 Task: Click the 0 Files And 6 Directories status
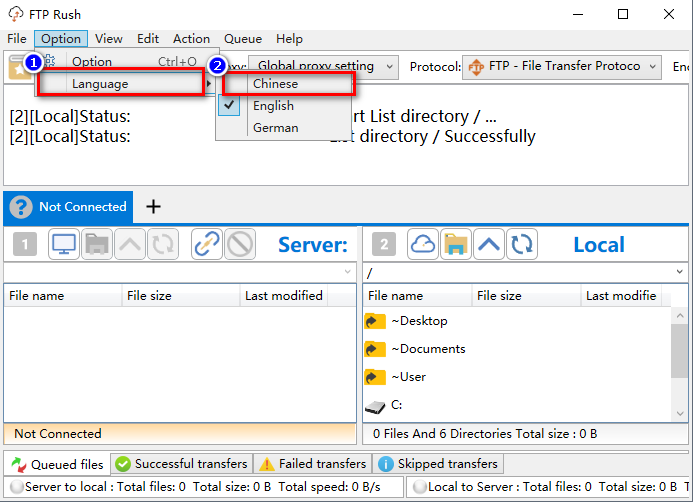point(525,434)
